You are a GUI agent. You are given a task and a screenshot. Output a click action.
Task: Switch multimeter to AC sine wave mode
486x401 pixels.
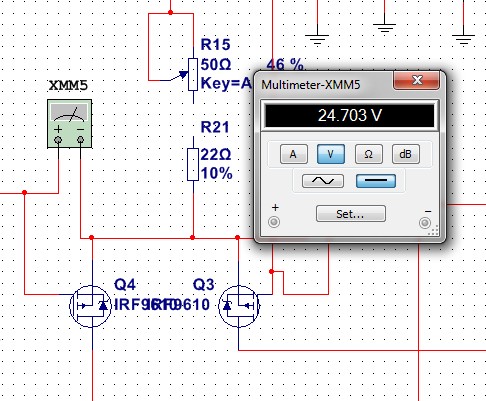click(x=323, y=181)
